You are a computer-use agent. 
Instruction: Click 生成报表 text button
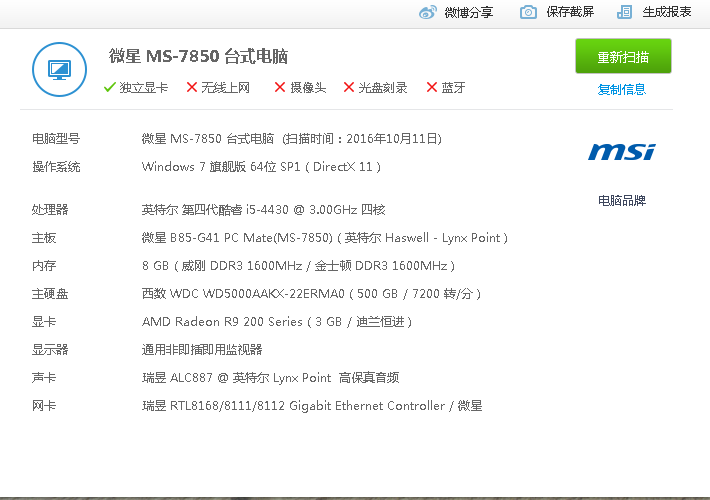(667, 12)
